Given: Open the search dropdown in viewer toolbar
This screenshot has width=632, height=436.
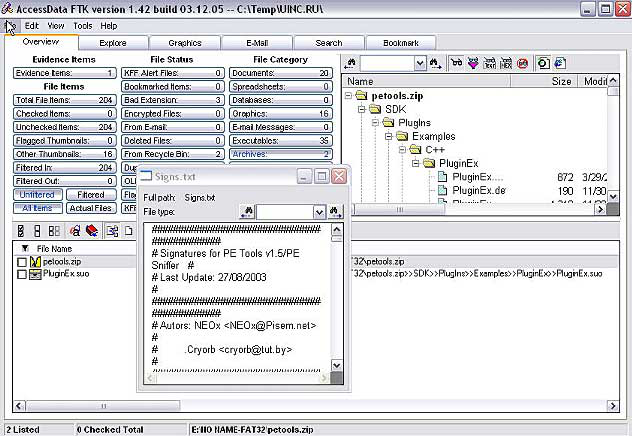Looking at the screenshot, I should tap(420, 63).
